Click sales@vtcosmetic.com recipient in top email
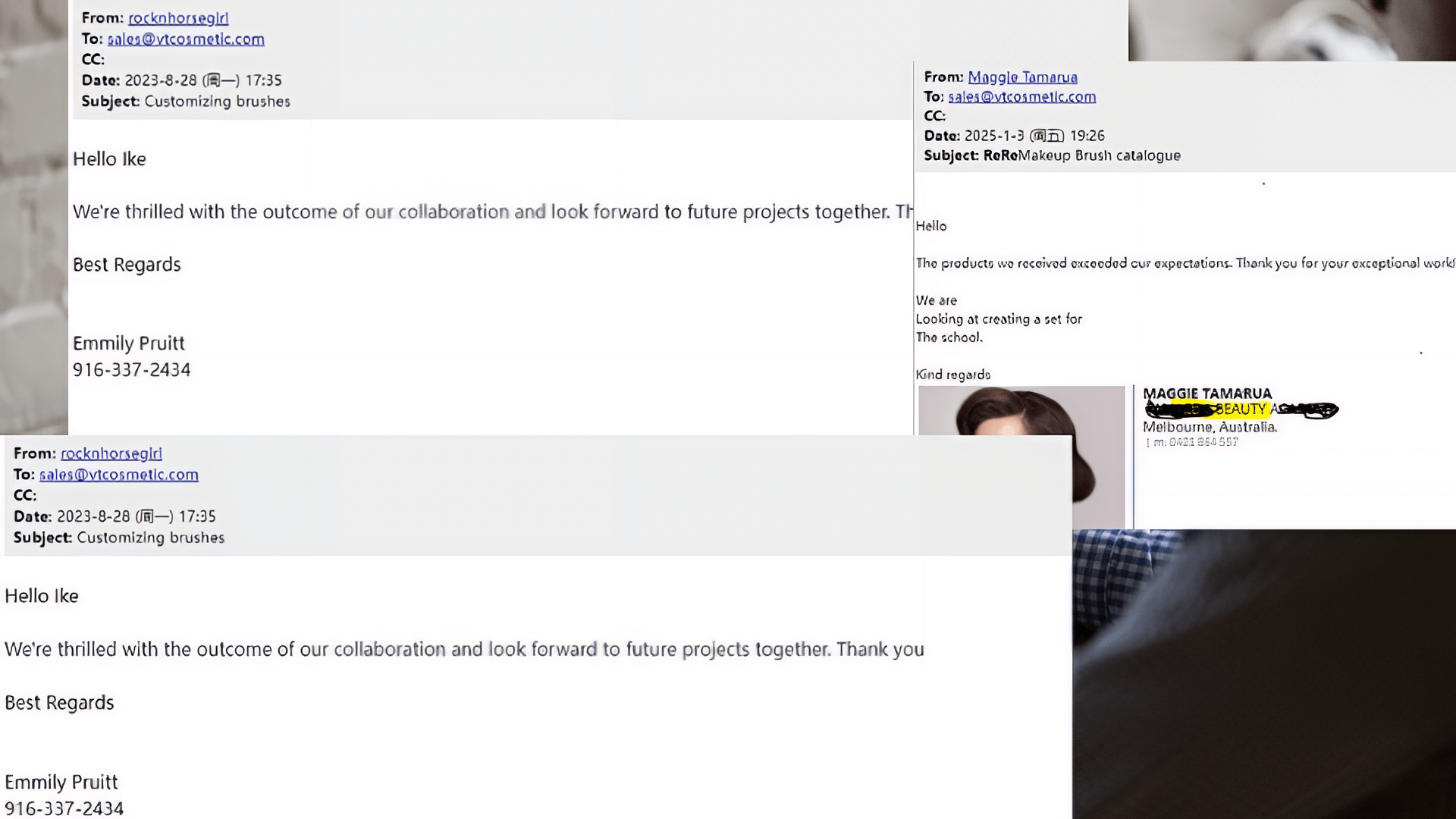 tap(186, 39)
